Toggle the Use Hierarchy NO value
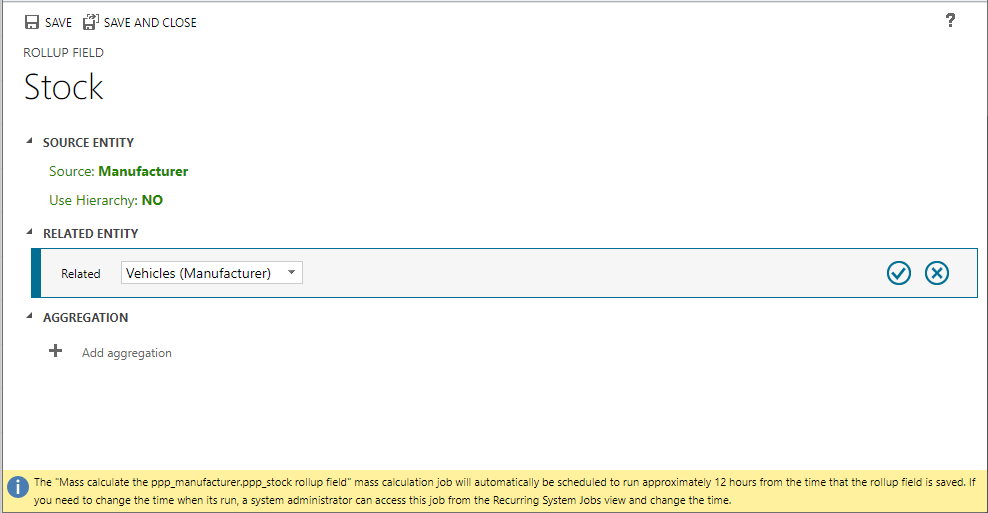This screenshot has height=513, width=988. tap(152, 200)
